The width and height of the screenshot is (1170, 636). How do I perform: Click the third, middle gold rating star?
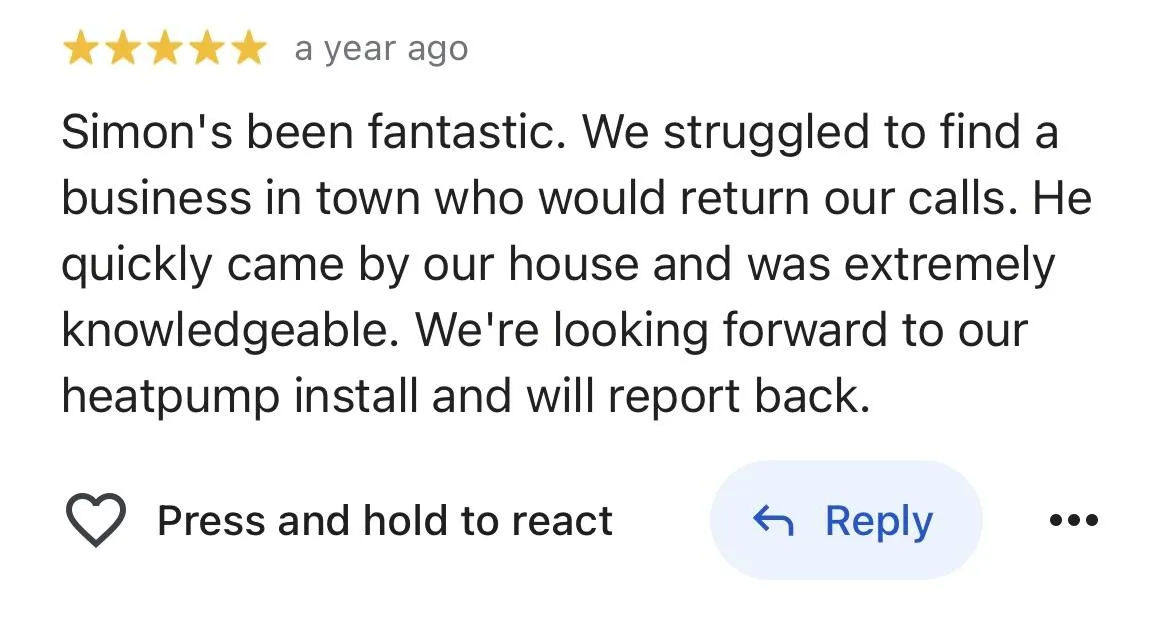pos(165,49)
